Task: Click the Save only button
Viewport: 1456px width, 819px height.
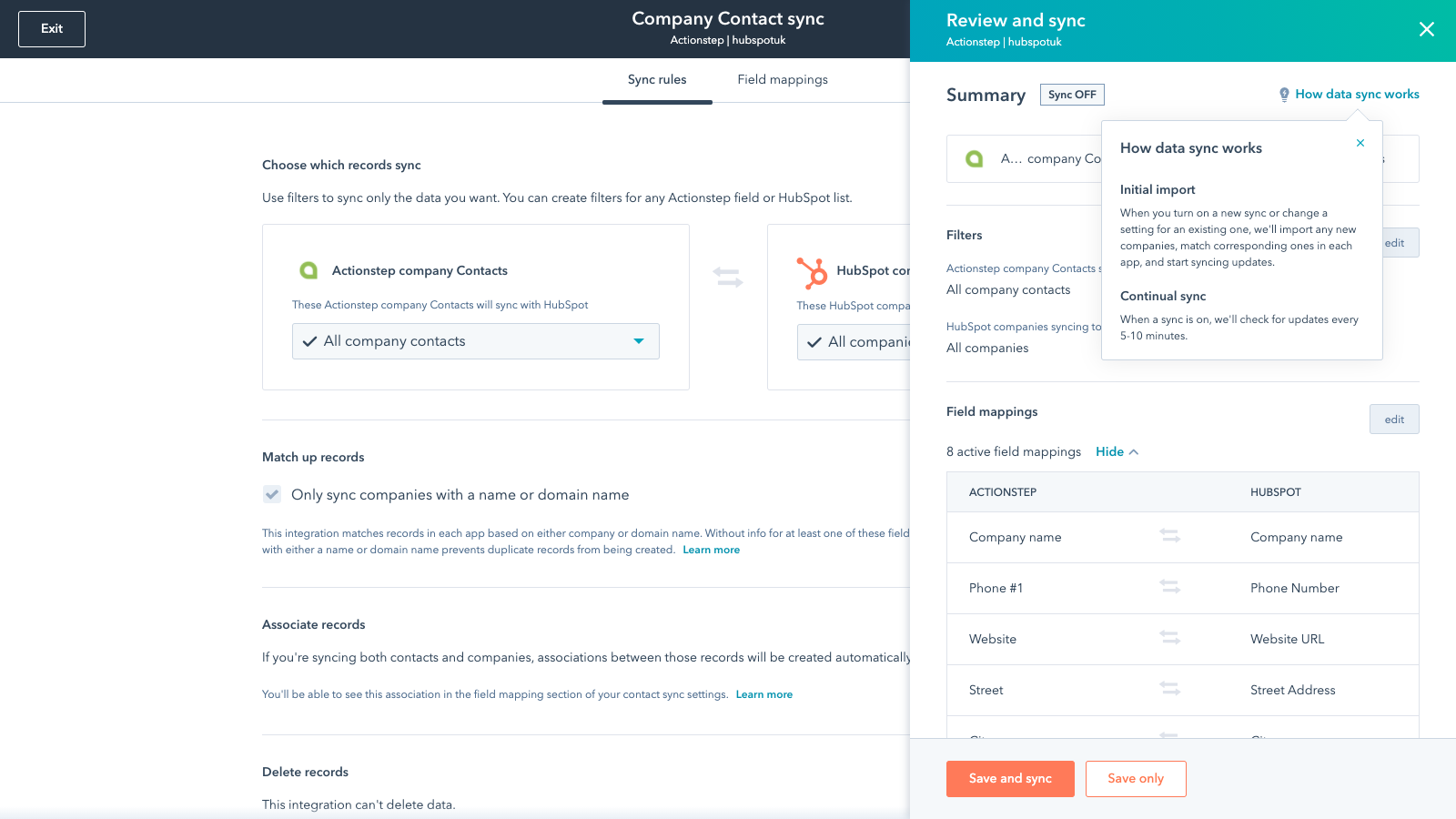Action: pyautogui.click(x=1136, y=778)
